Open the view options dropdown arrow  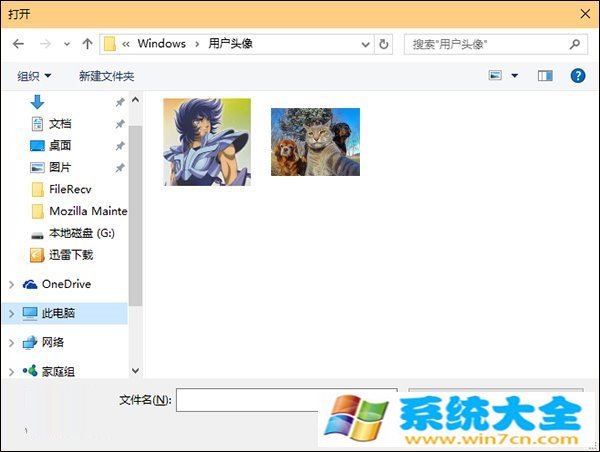point(515,76)
